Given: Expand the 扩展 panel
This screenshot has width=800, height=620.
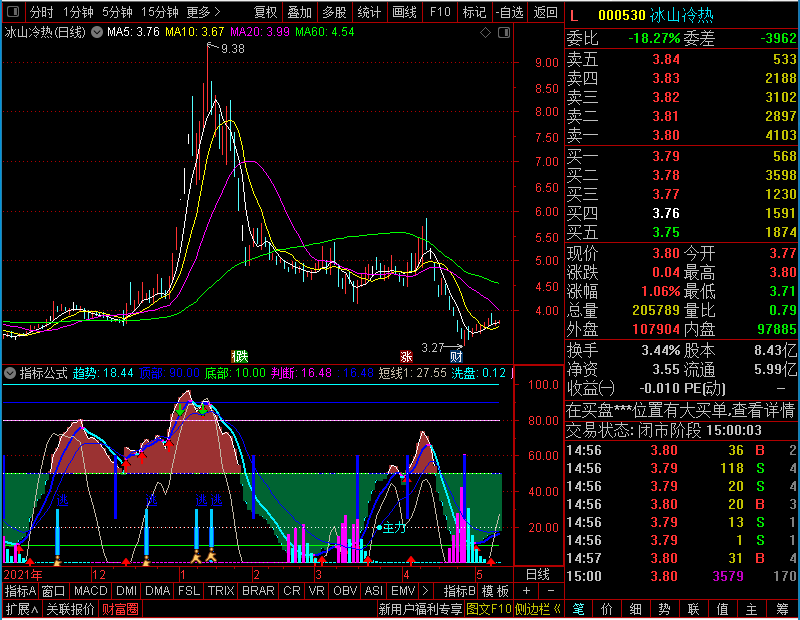Looking at the screenshot, I should click(22, 609).
